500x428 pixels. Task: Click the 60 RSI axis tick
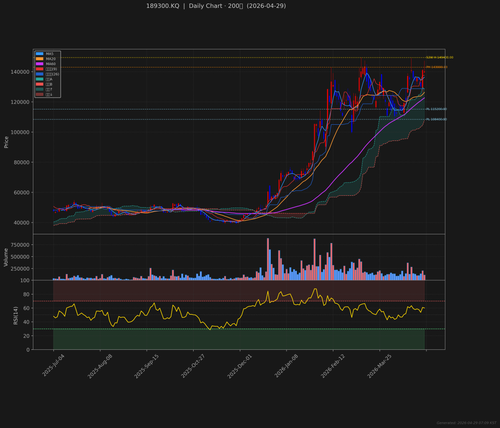[x=26, y=308]
